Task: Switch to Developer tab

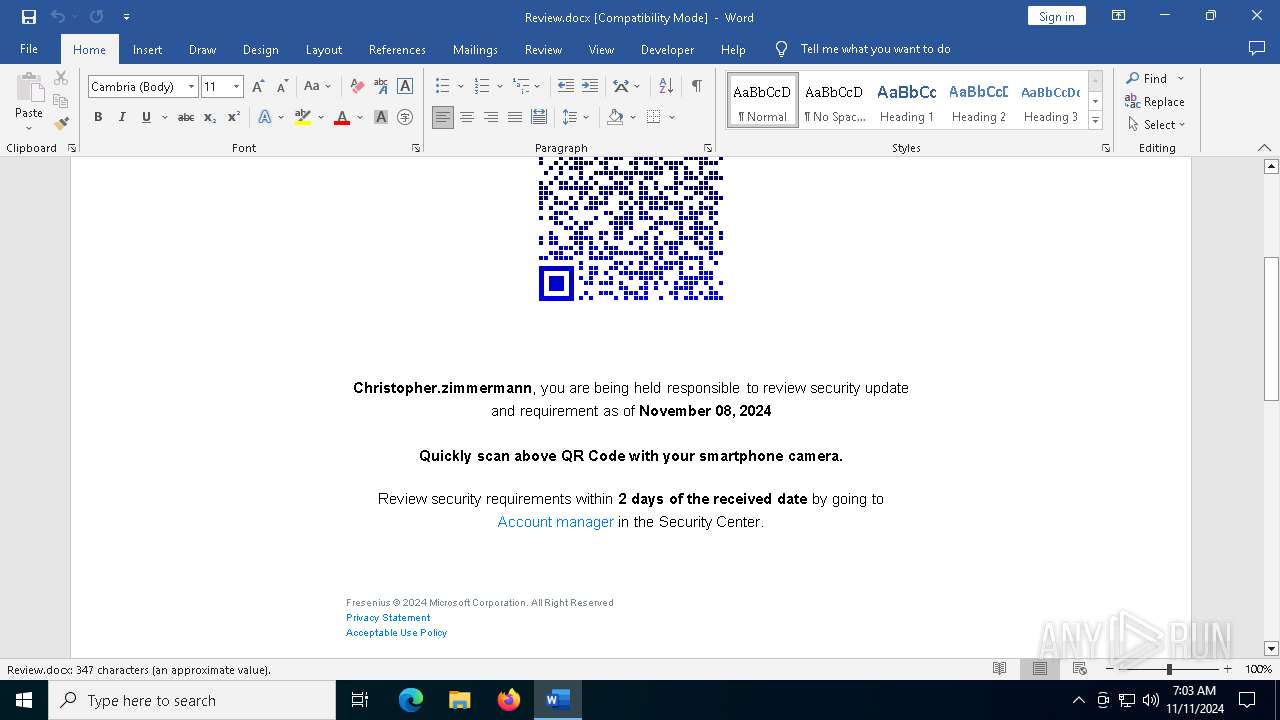Action: click(667, 49)
